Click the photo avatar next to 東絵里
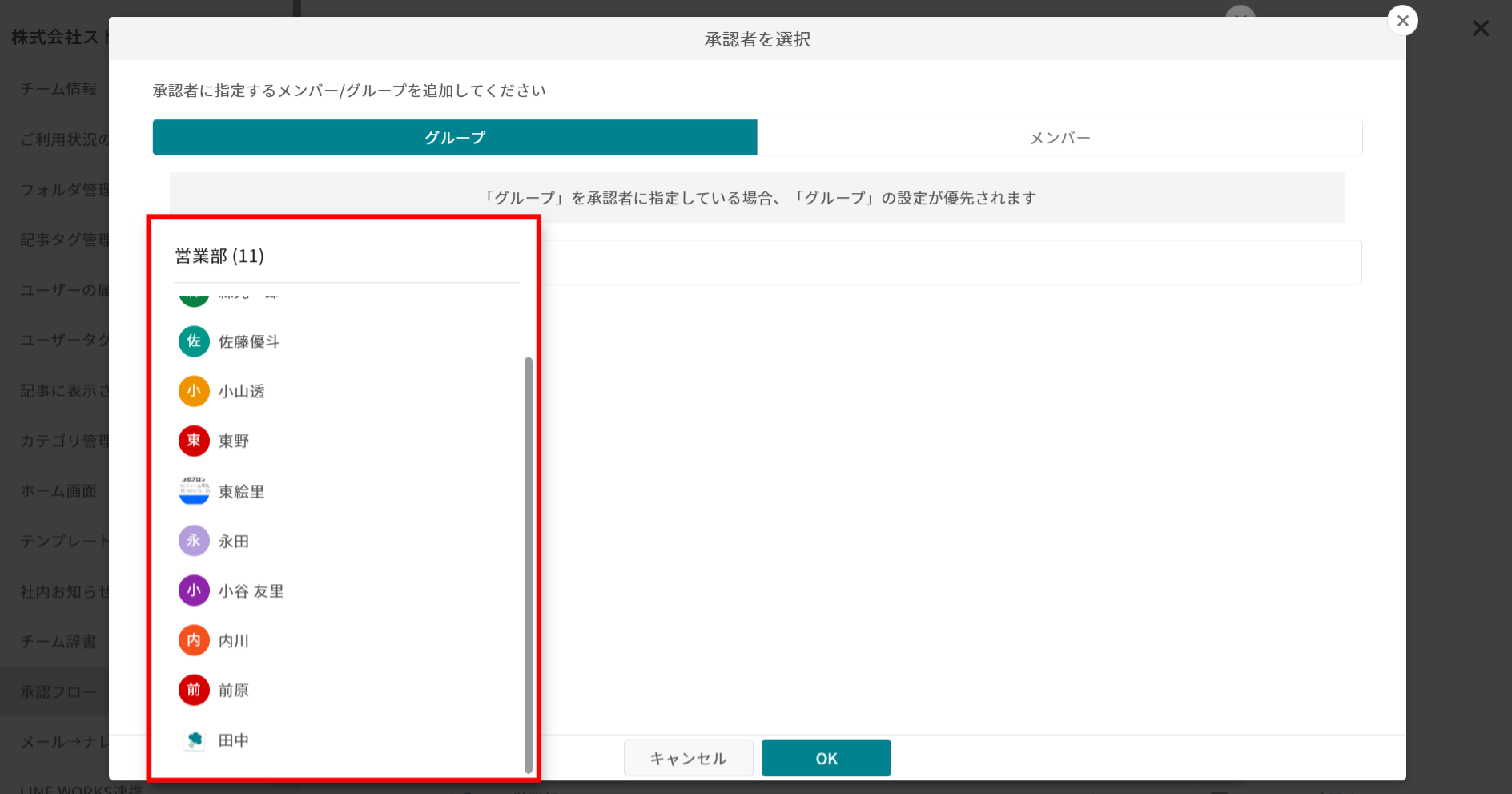1512x794 pixels. coord(194,491)
